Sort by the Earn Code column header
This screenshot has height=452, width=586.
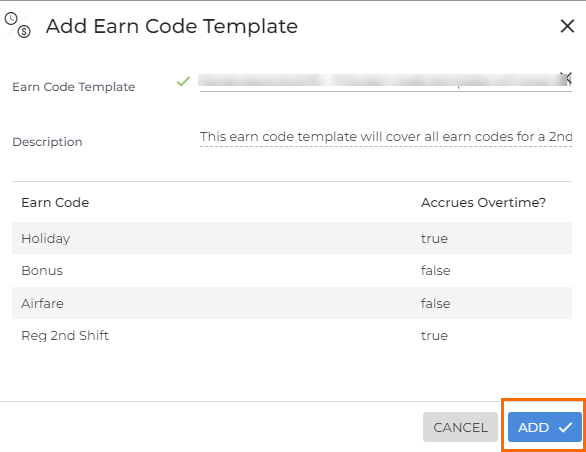55,203
